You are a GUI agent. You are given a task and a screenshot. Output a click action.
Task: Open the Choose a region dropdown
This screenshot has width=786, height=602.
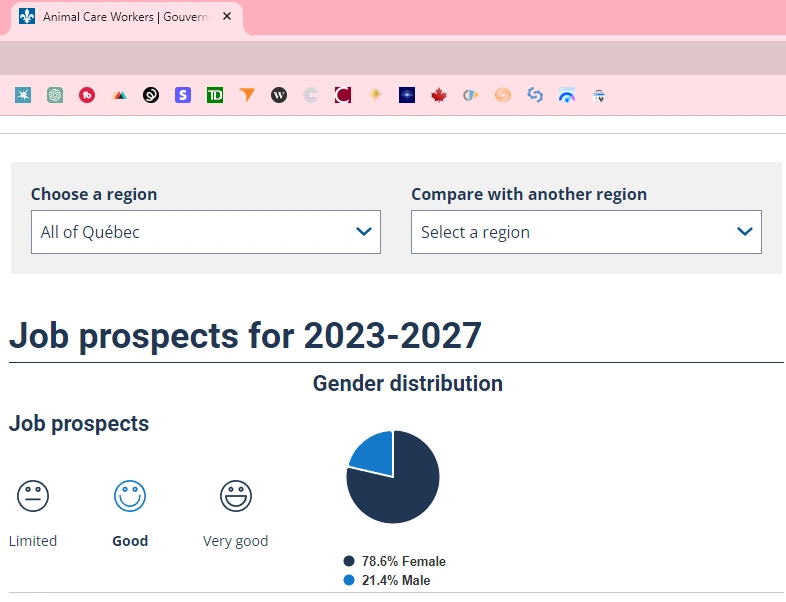coord(205,232)
